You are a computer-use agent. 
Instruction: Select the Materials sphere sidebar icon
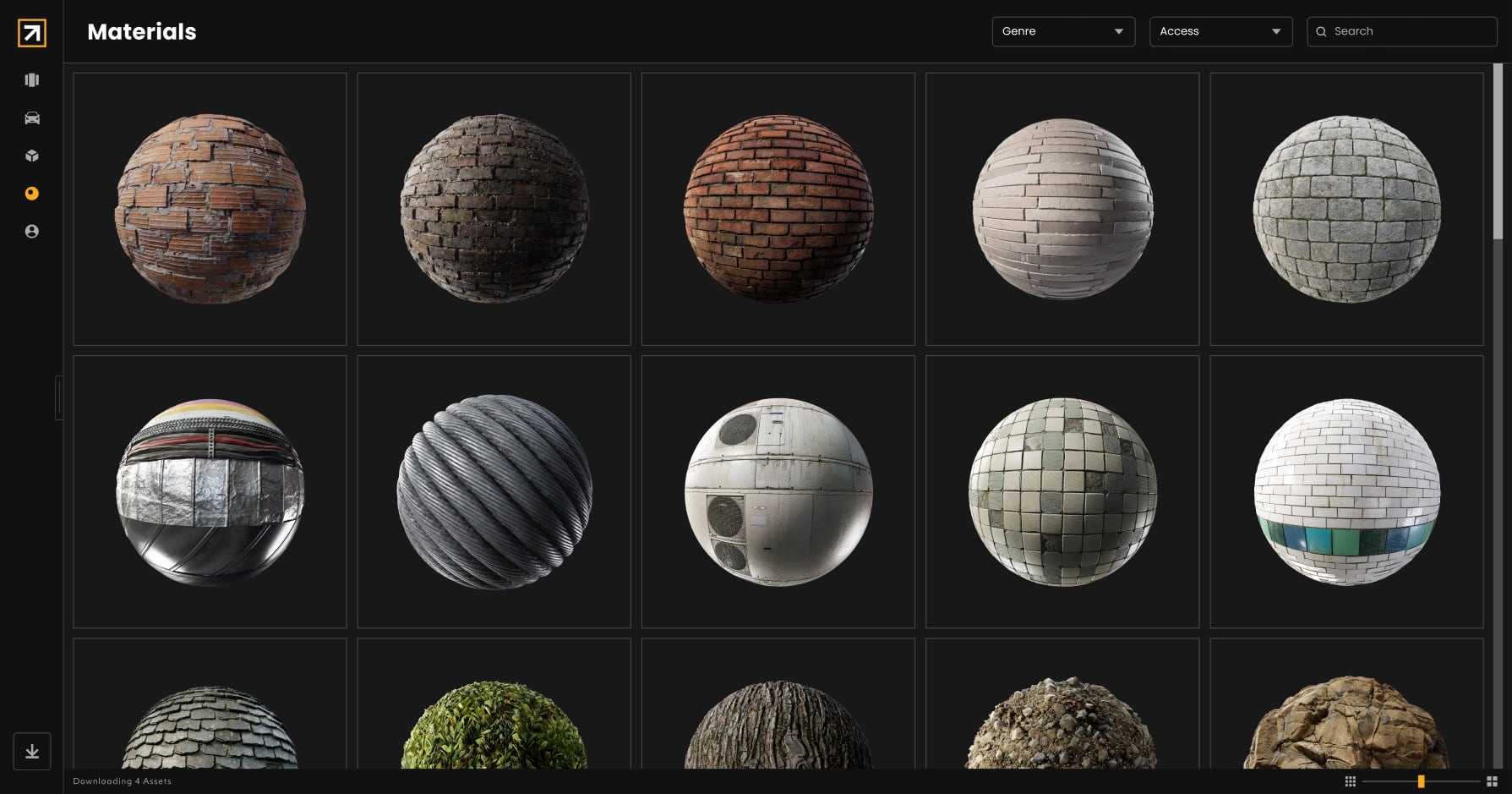tap(32, 194)
